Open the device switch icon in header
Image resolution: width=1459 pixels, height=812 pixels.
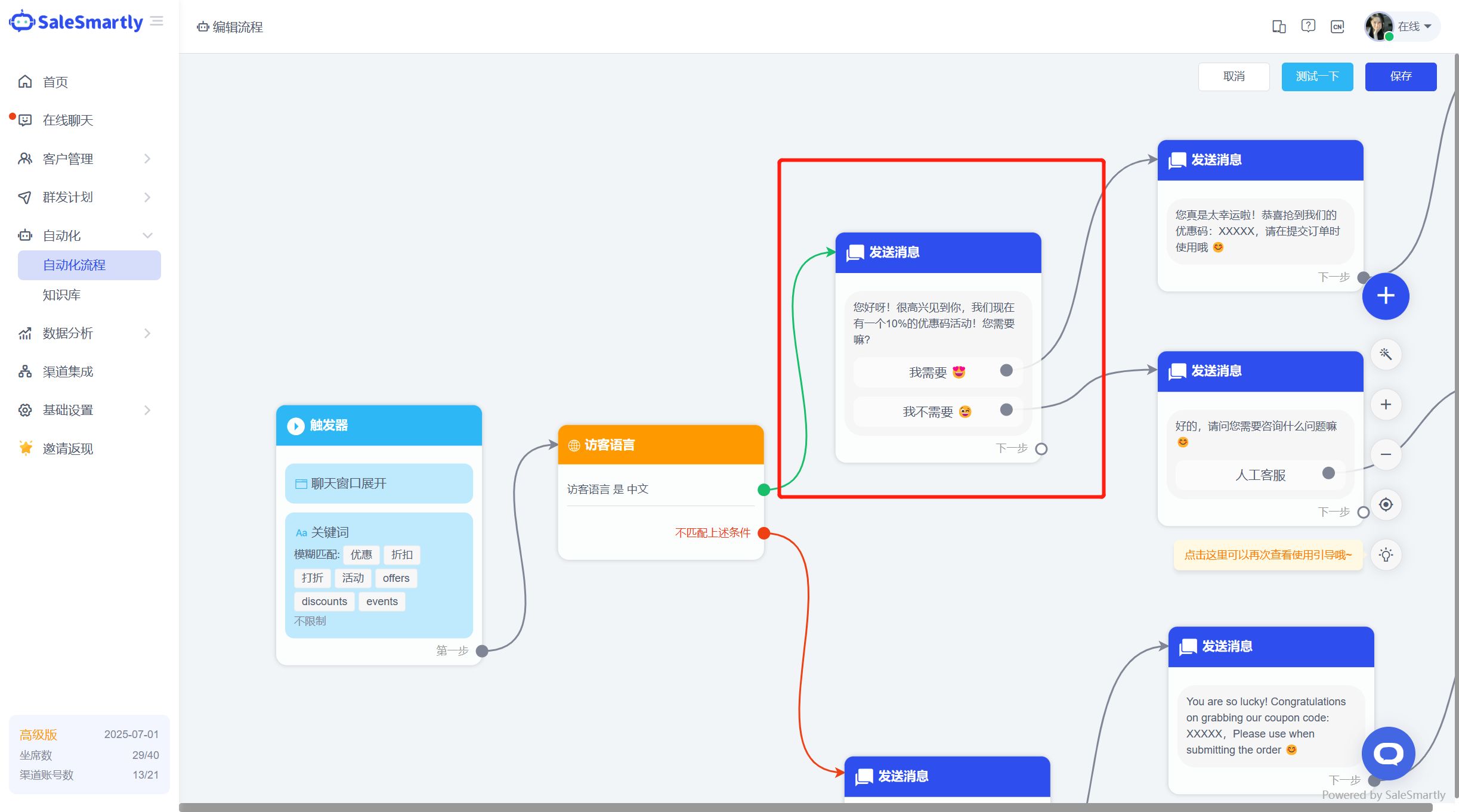tap(1278, 26)
